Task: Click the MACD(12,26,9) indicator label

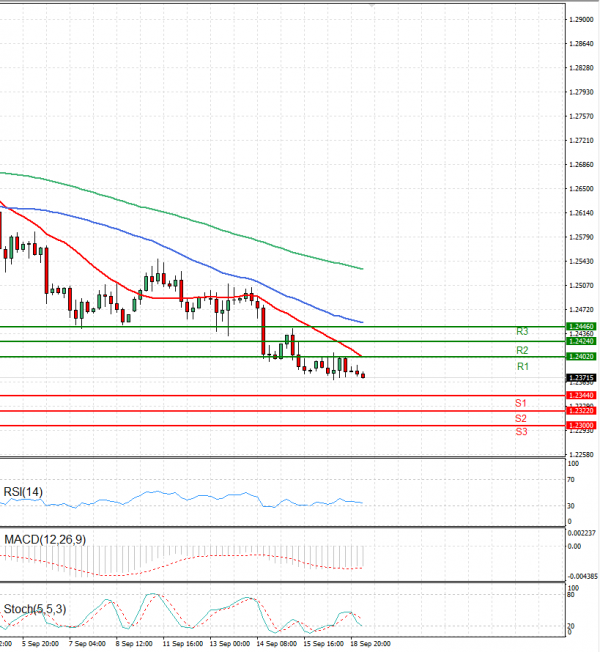Action: pos(45,540)
